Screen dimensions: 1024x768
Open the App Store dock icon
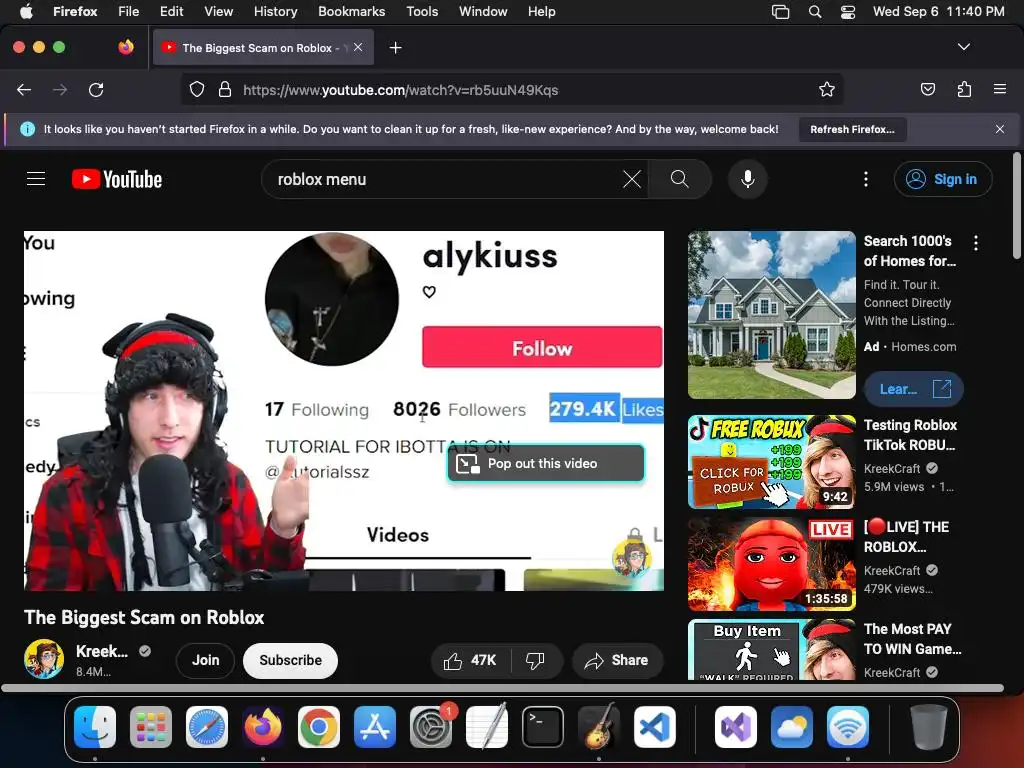pos(375,727)
